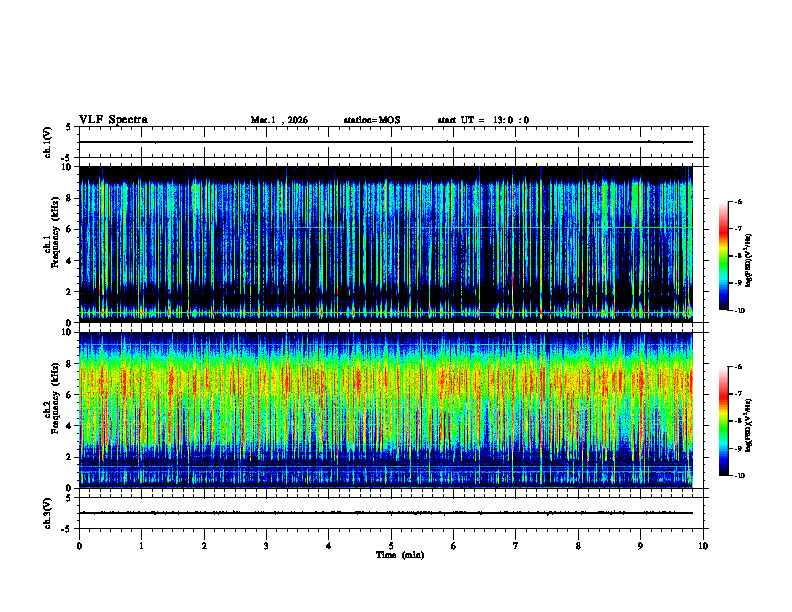Click the ch.2 spectrogram color scale bar
Screen dimensions: 792x612
723,421
